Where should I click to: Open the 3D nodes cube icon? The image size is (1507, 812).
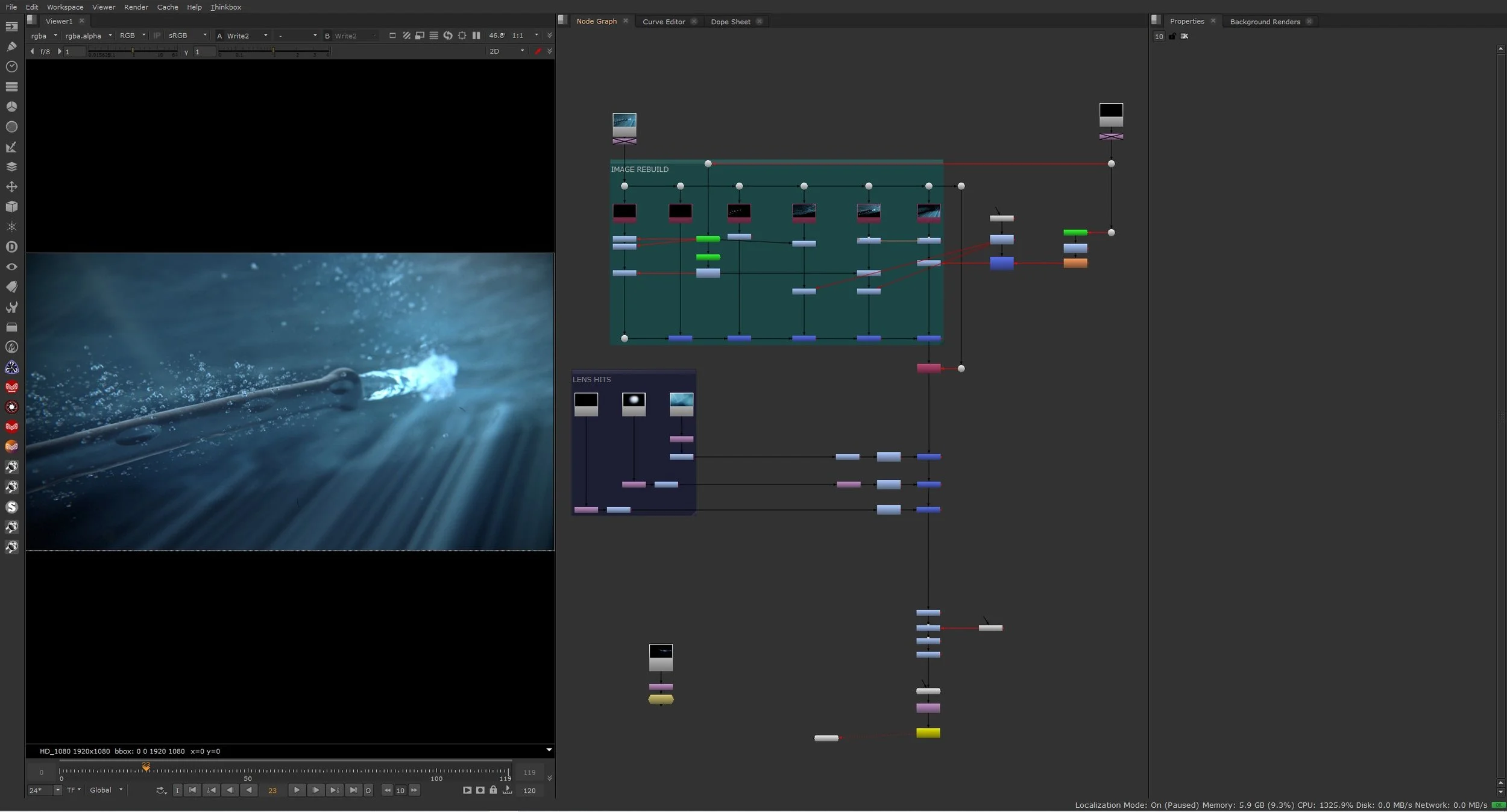point(11,207)
